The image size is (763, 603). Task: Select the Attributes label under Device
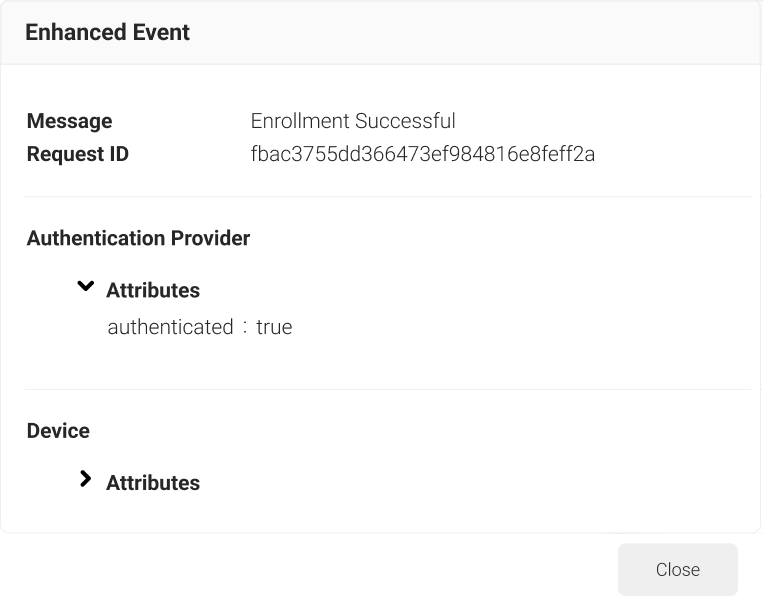pos(153,483)
